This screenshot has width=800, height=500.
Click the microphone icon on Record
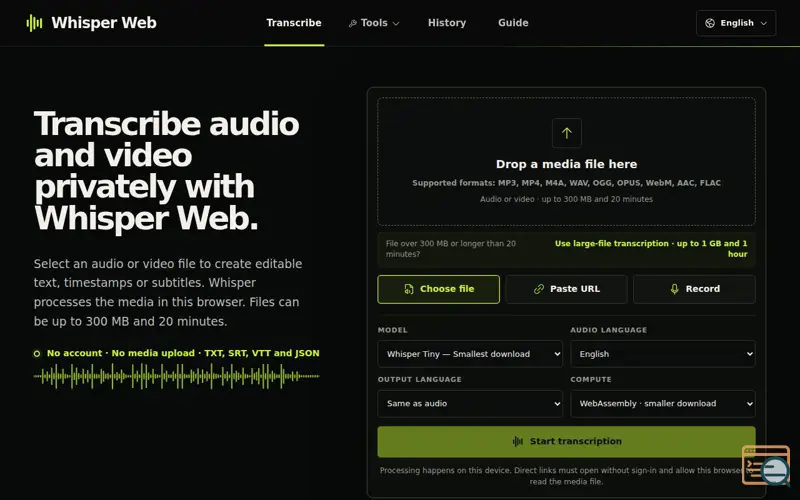tap(674, 289)
